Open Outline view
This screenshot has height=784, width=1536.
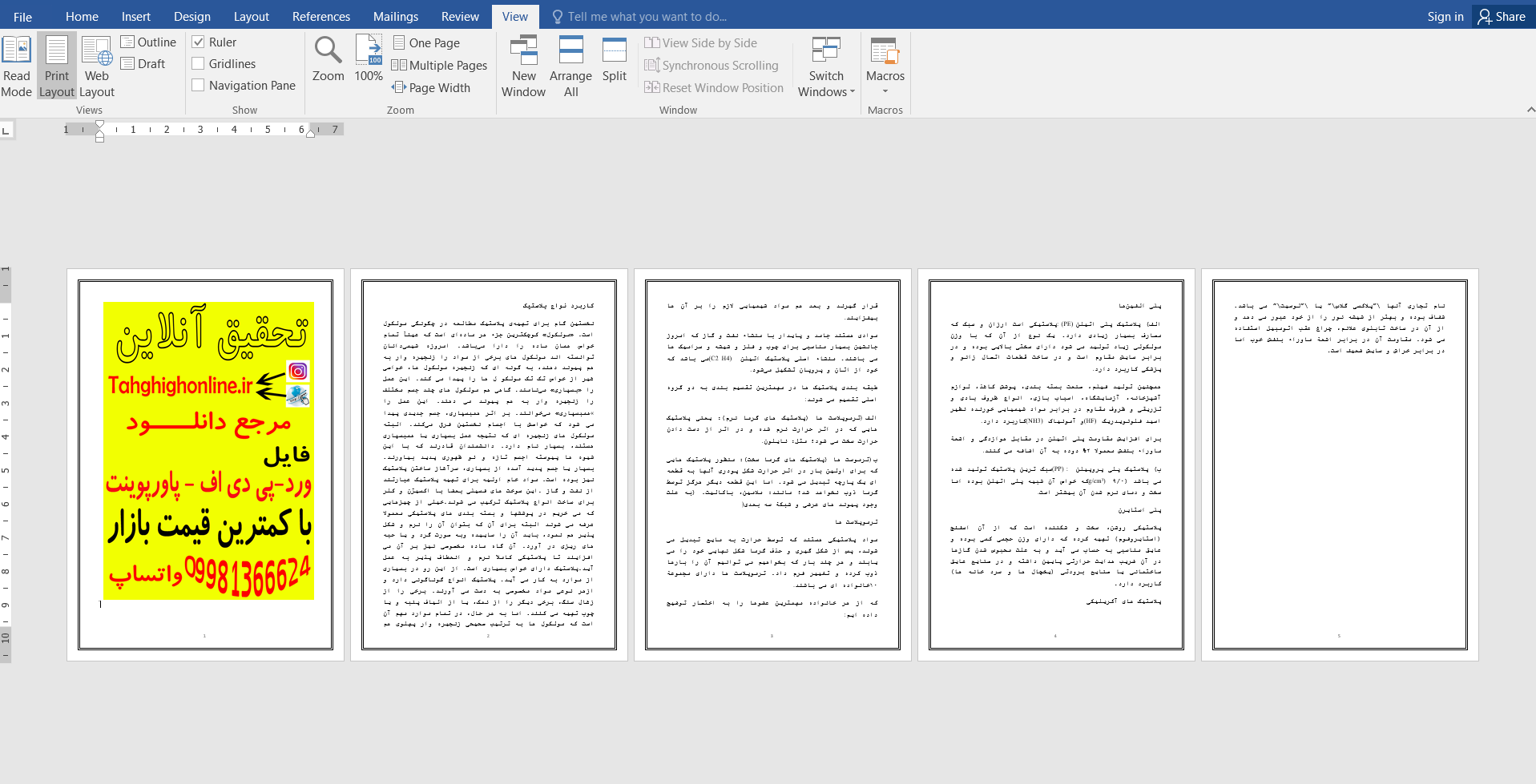148,42
